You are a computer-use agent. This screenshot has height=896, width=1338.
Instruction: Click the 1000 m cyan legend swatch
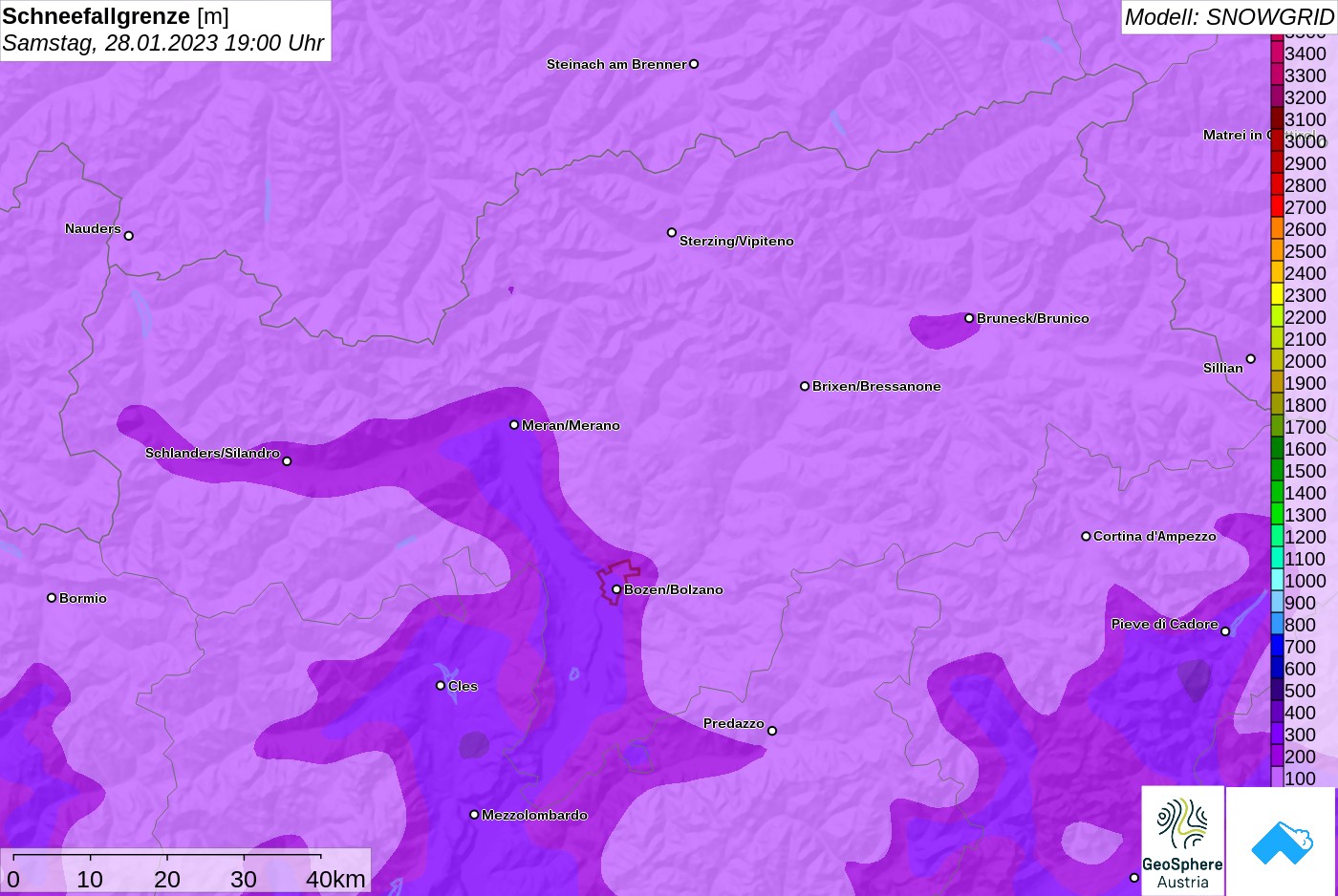tap(1277, 580)
